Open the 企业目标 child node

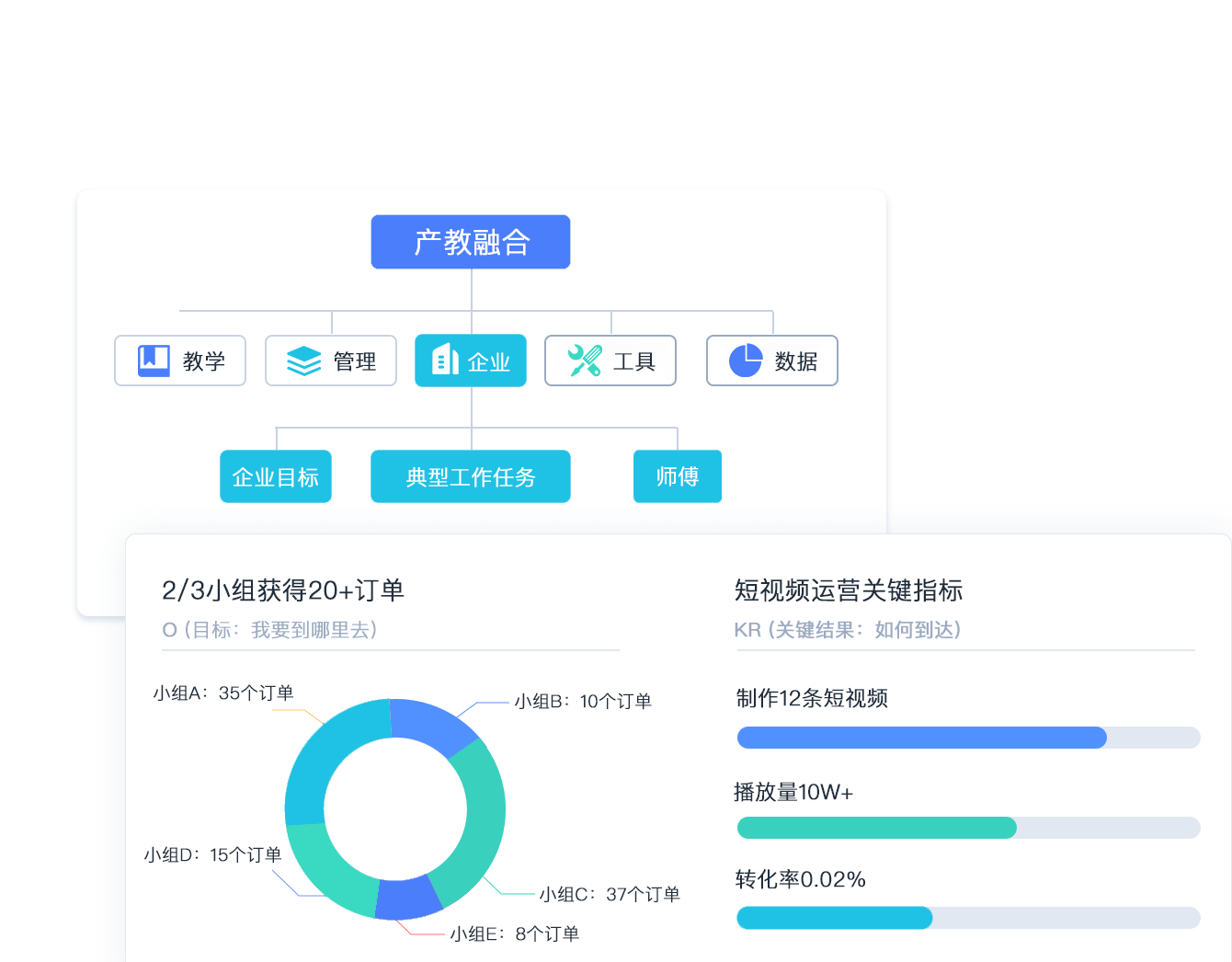(x=276, y=476)
